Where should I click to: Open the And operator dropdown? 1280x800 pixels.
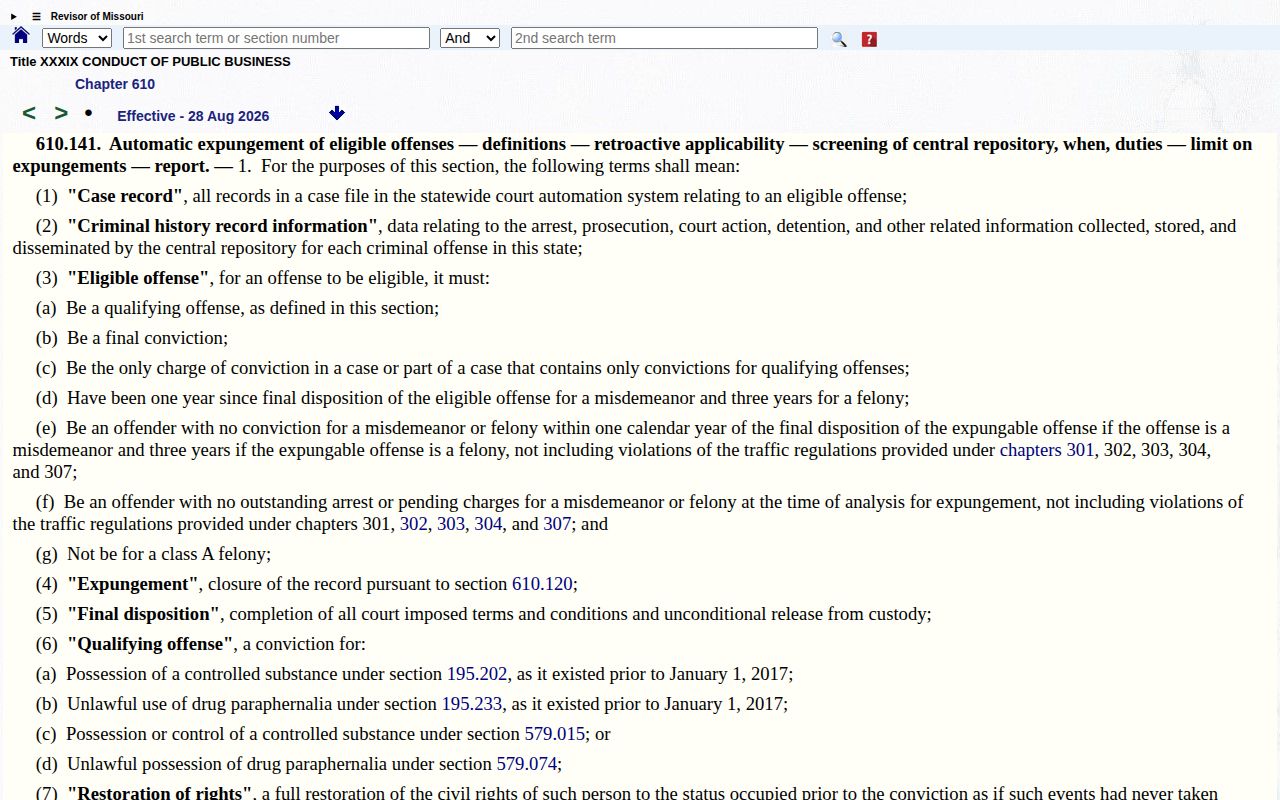[469, 38]
